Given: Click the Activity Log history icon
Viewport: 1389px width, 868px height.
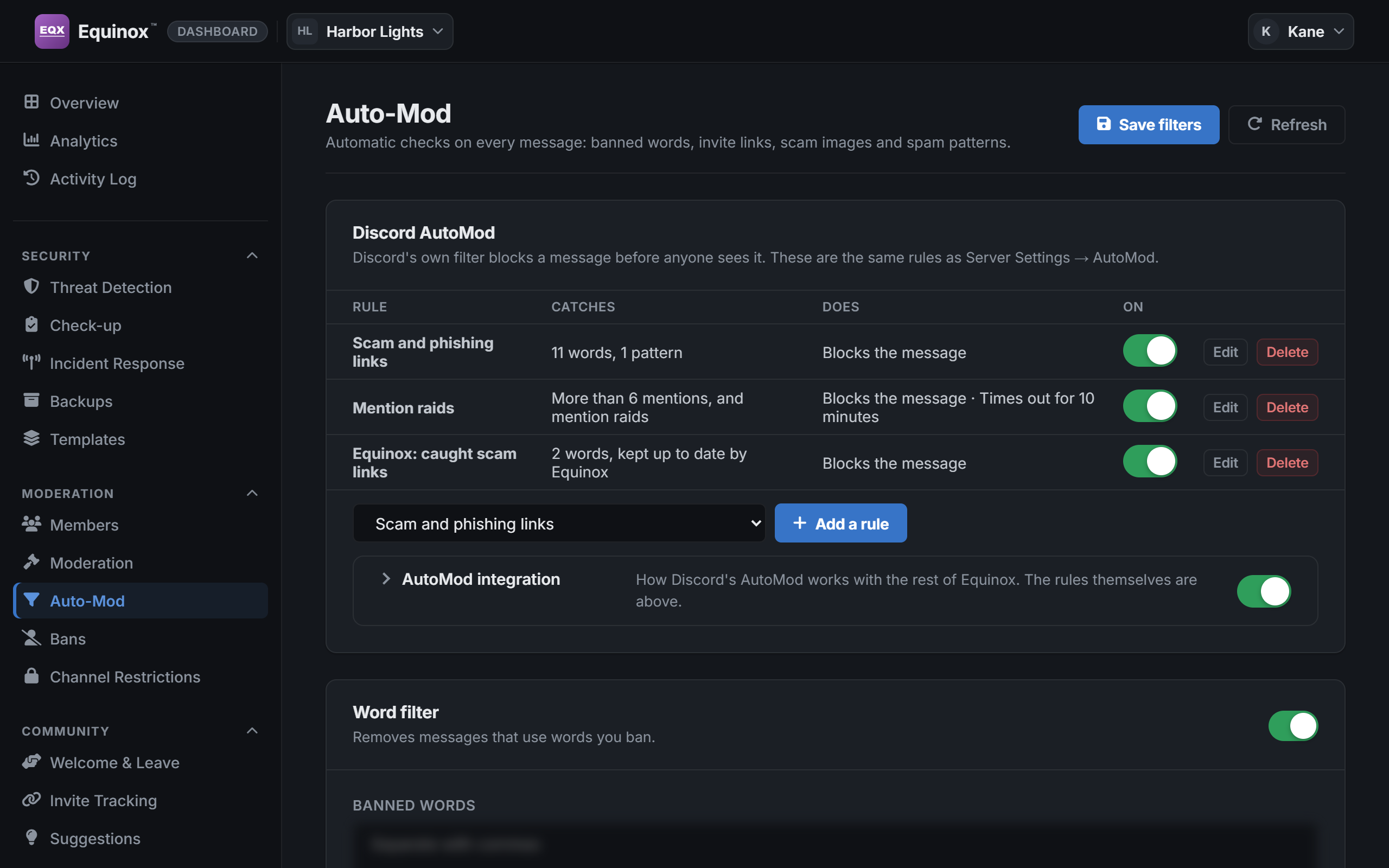Looking at the screenshot, I should [x=31, y=177].
